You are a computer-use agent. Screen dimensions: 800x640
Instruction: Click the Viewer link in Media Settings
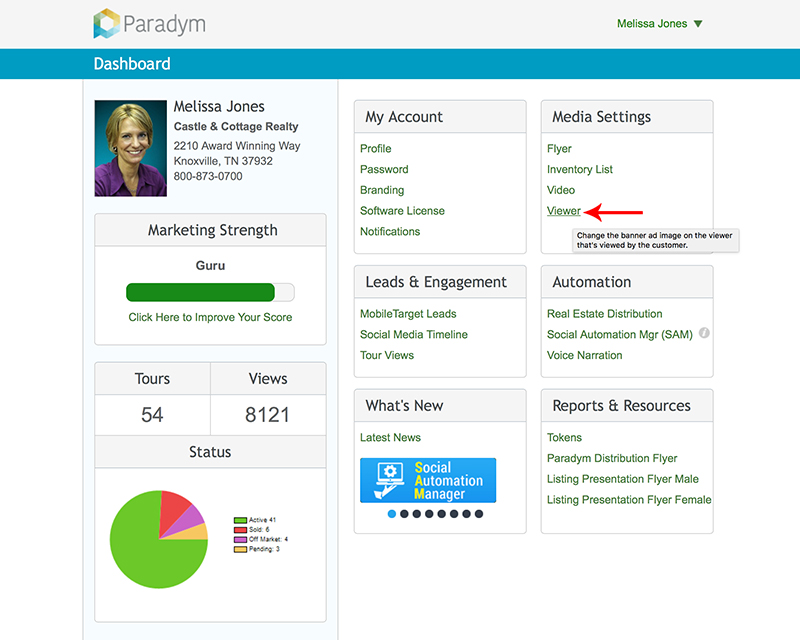tap(564, 211)
